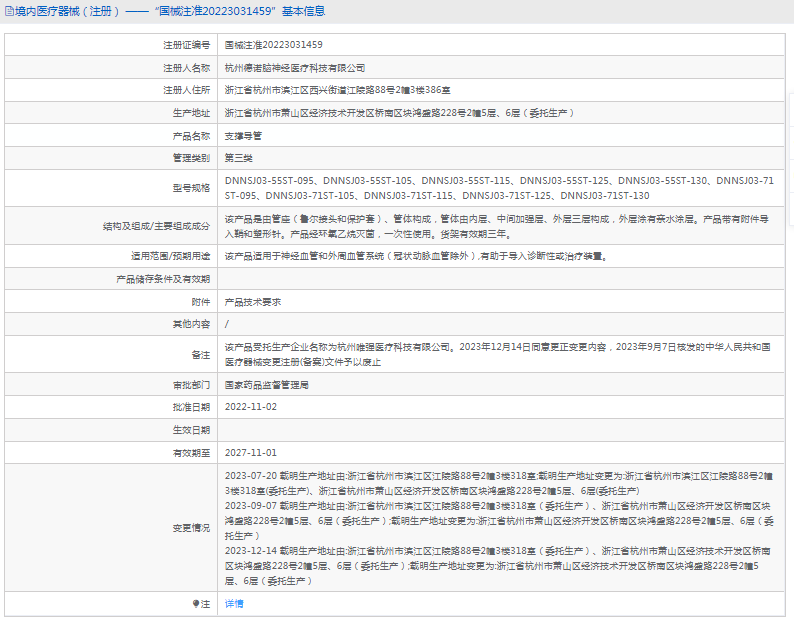Viewport: 794px width, 622px height.
Task: Select approval department 国家药品监督管理局
Action: [x=266, y=385]
